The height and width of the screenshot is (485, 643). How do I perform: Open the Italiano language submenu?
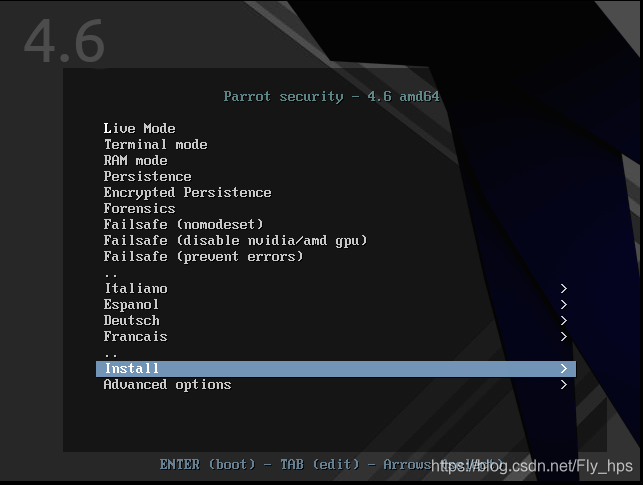click(x=336, y=289)
